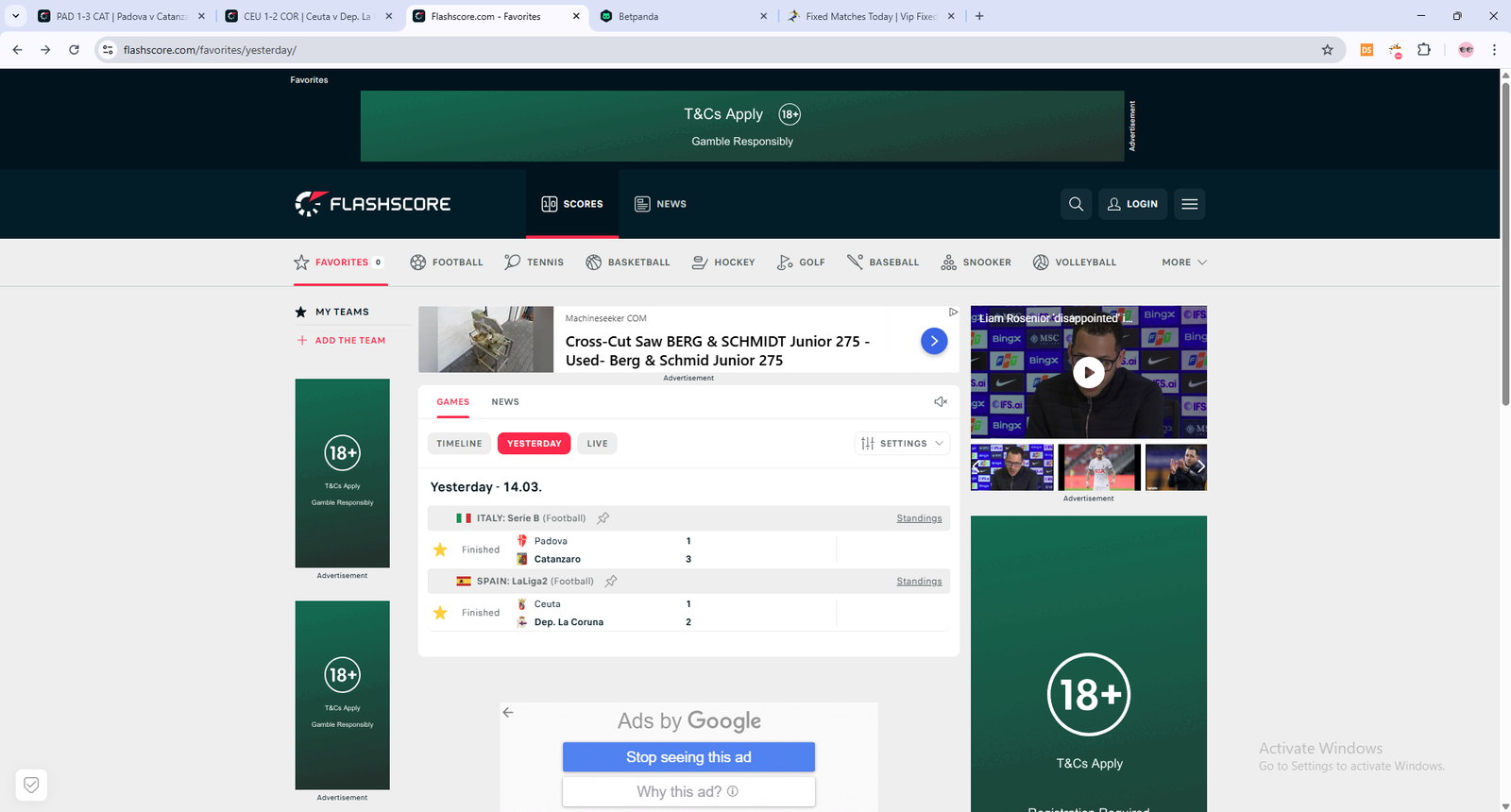The image size is (1511, 812).
Task: Click the Flashscore logo
Action: [373, 204]
